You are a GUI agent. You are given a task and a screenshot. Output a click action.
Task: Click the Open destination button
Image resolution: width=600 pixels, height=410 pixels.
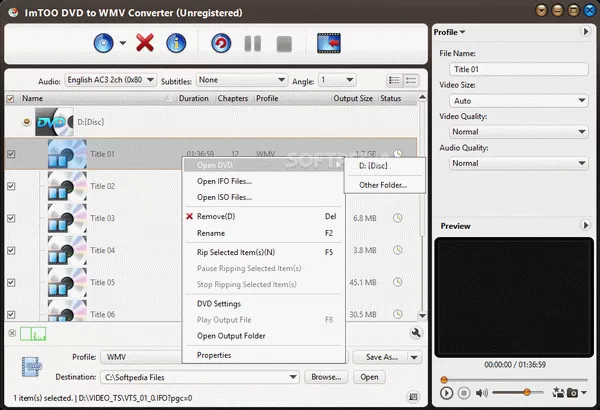point(369,377)
